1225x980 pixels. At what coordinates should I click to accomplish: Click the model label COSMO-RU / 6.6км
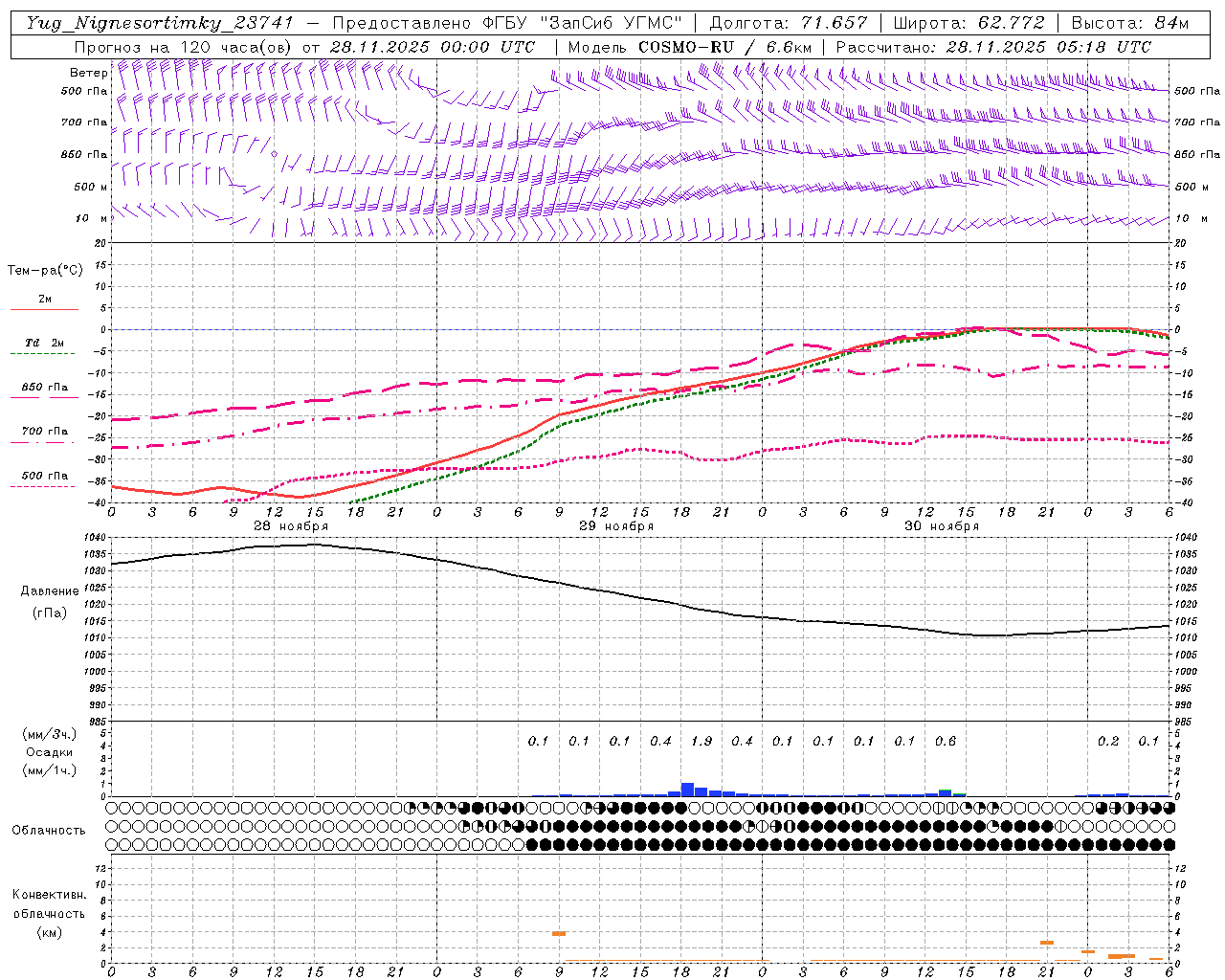[x=725, y=47]
